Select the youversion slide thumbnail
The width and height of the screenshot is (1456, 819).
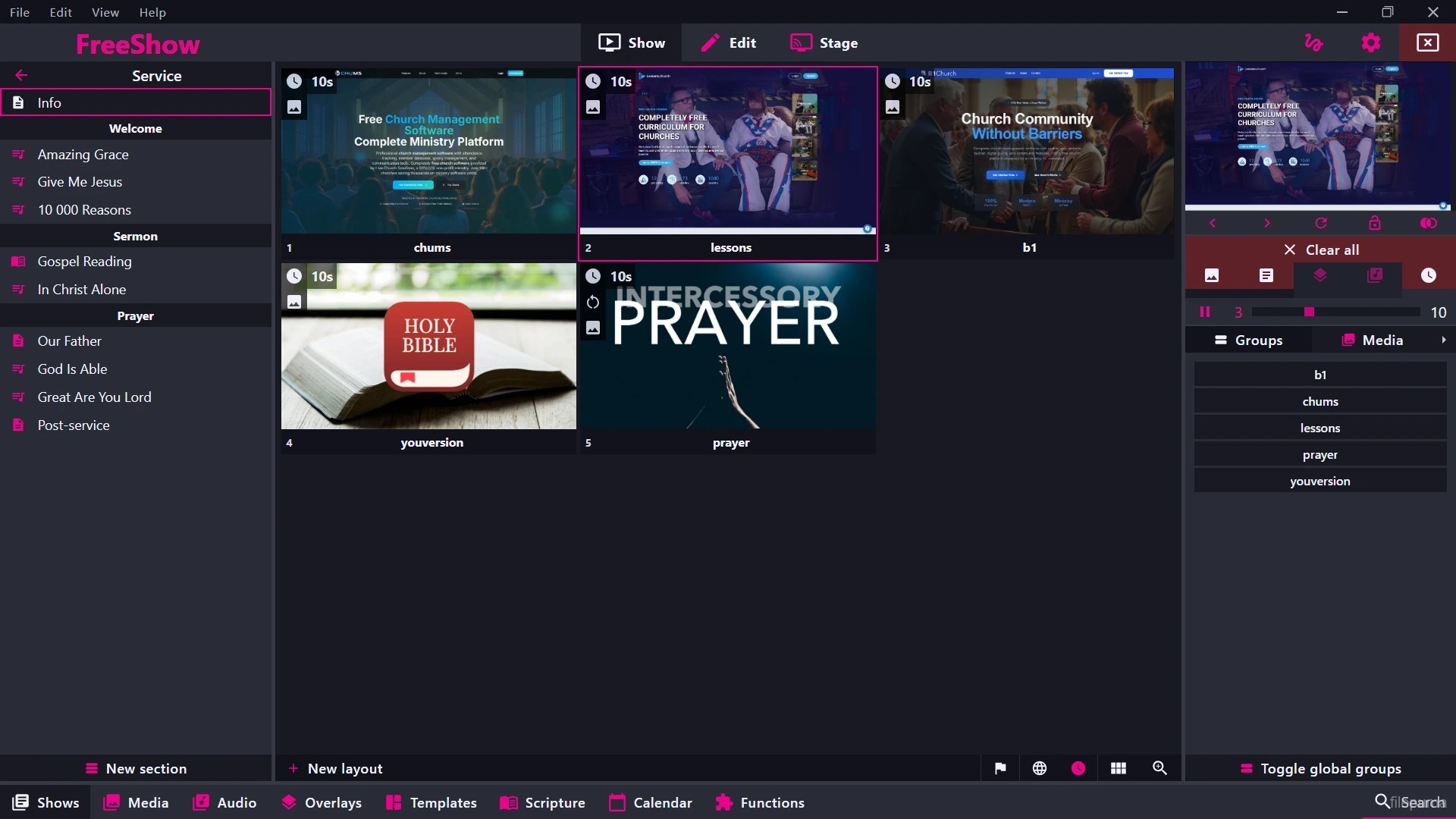click(428, 347)
